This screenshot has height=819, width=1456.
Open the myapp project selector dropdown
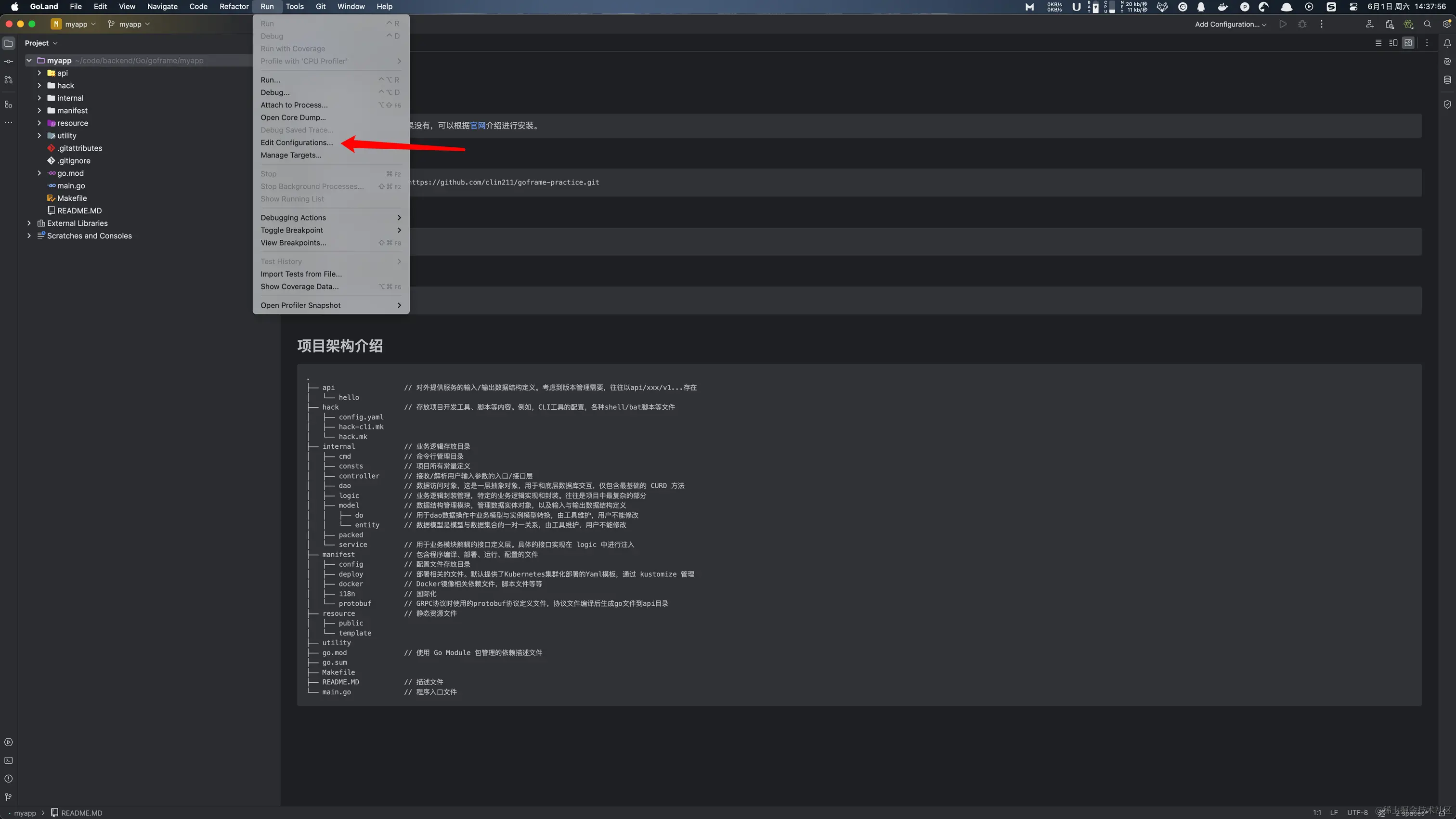pyautogui.click(x=74, y=24)
